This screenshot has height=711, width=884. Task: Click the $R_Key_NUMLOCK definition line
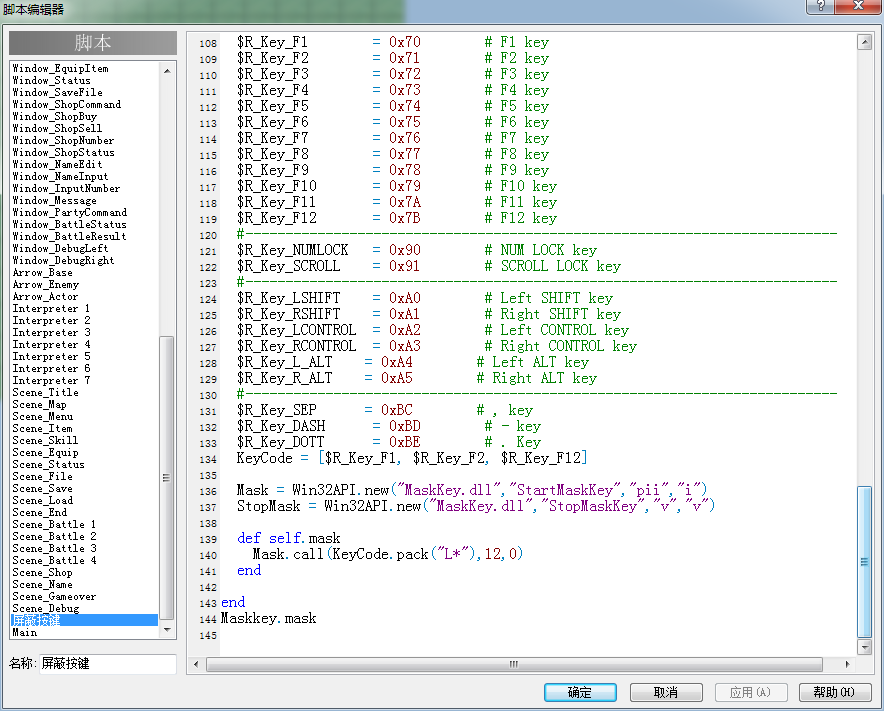click(x=417, y=250)
